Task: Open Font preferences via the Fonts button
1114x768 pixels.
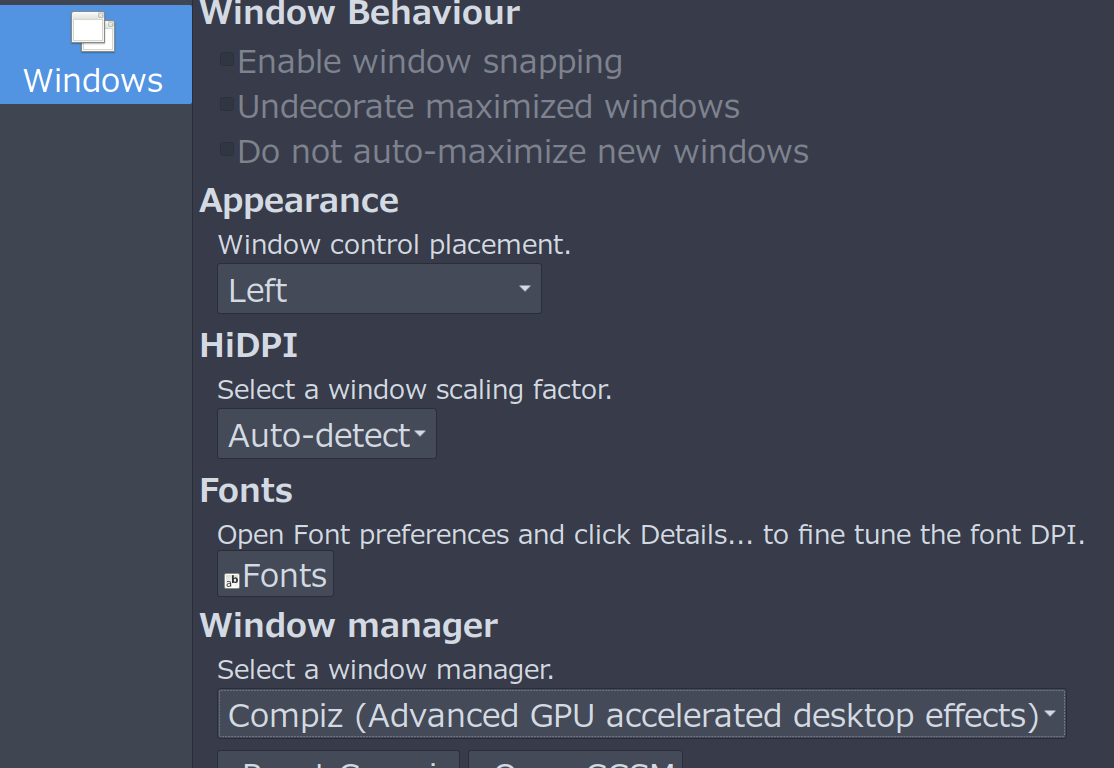Action: tap(276, 574)
